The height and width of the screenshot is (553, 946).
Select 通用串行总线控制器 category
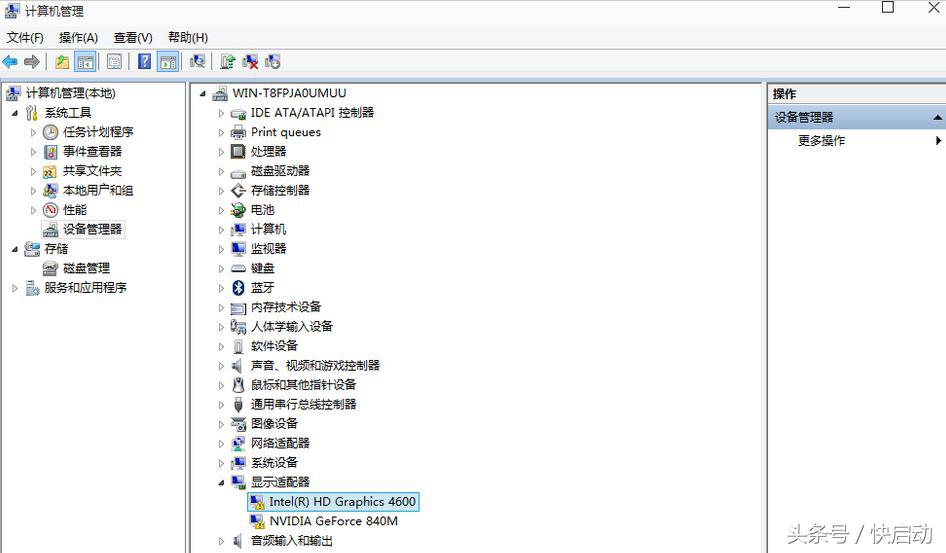(303, 404)
